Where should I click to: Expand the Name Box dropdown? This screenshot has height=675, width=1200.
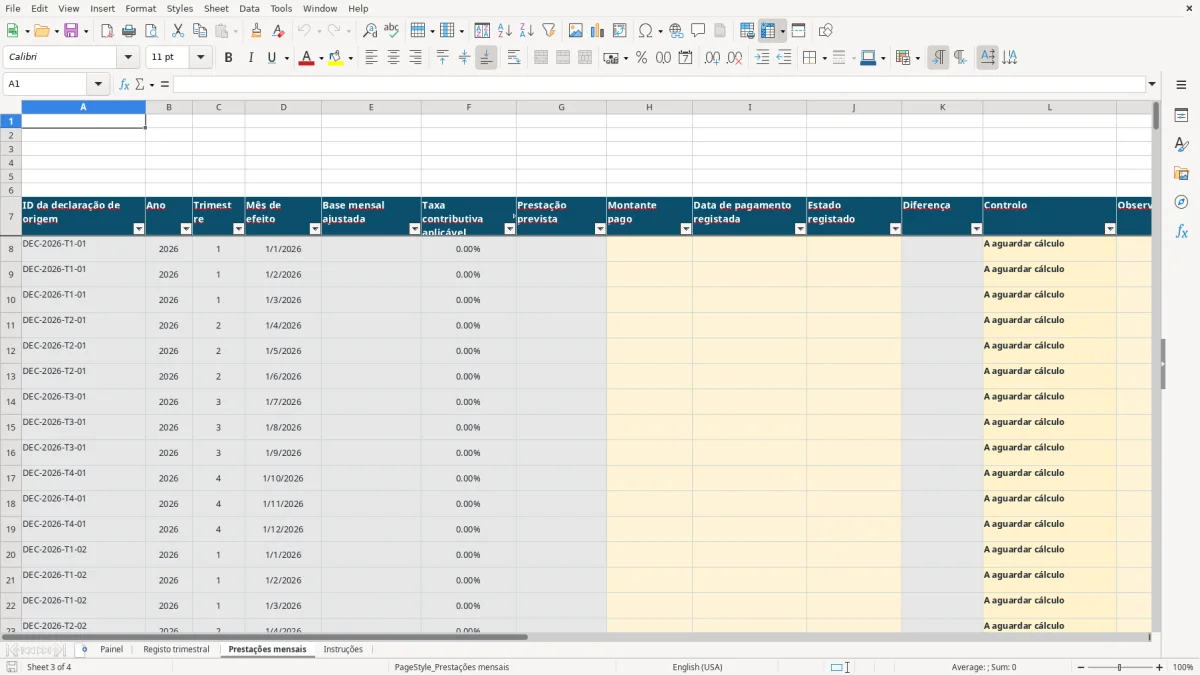tap(98, 84)
